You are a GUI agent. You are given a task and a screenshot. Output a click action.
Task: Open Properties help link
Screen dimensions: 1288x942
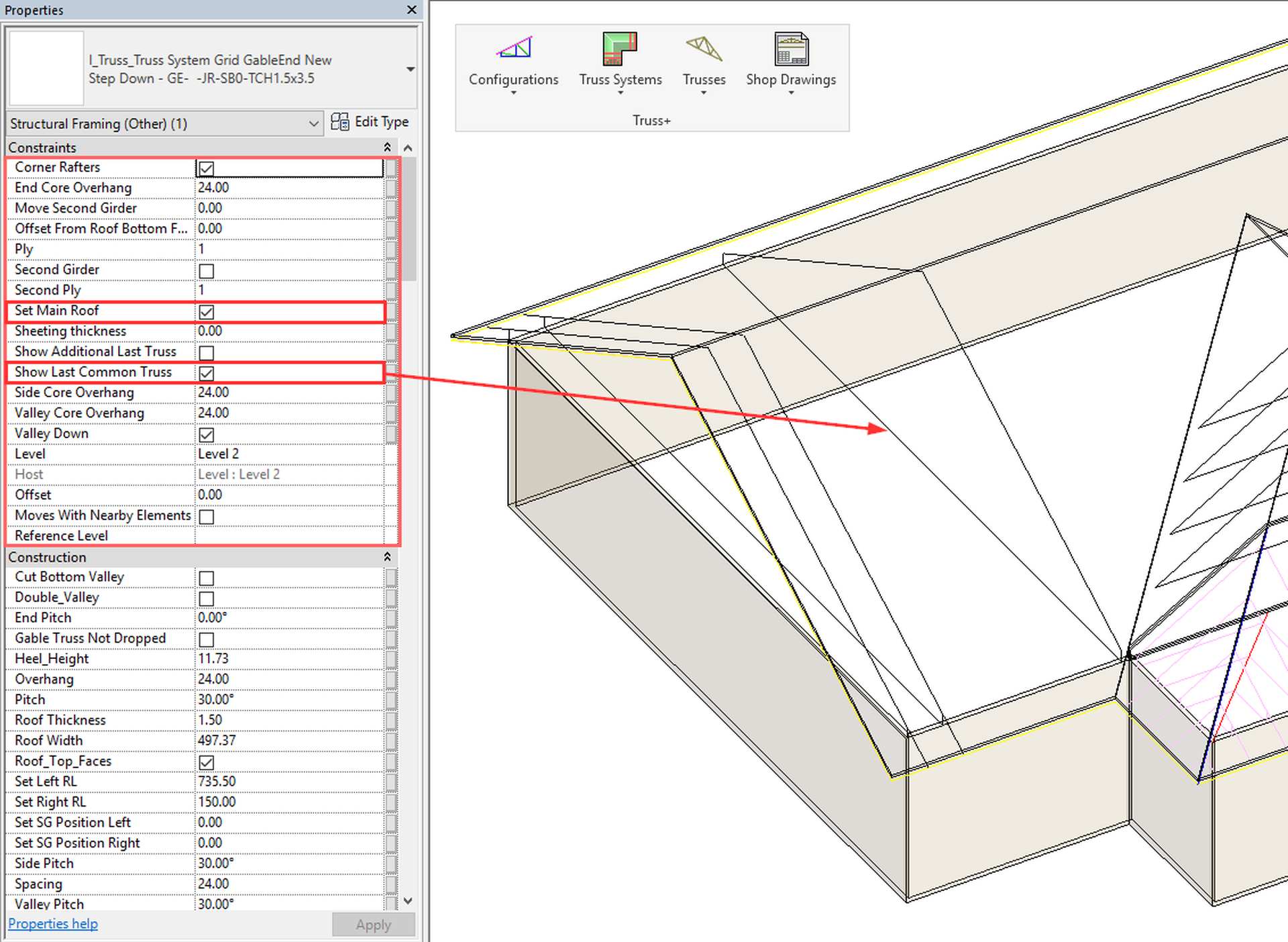coord(52,923)
